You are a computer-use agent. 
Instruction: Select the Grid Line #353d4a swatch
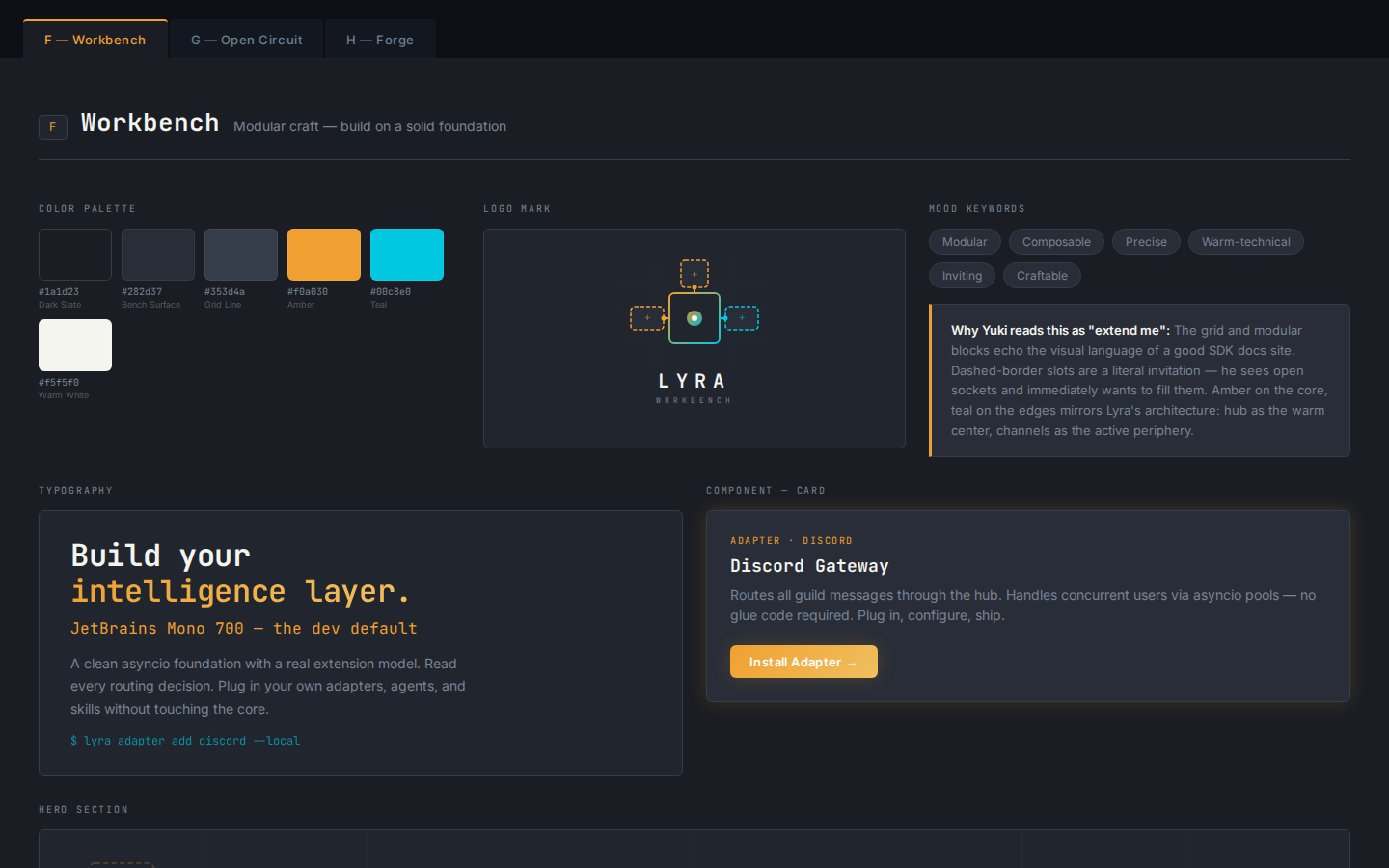click(241, 255)
